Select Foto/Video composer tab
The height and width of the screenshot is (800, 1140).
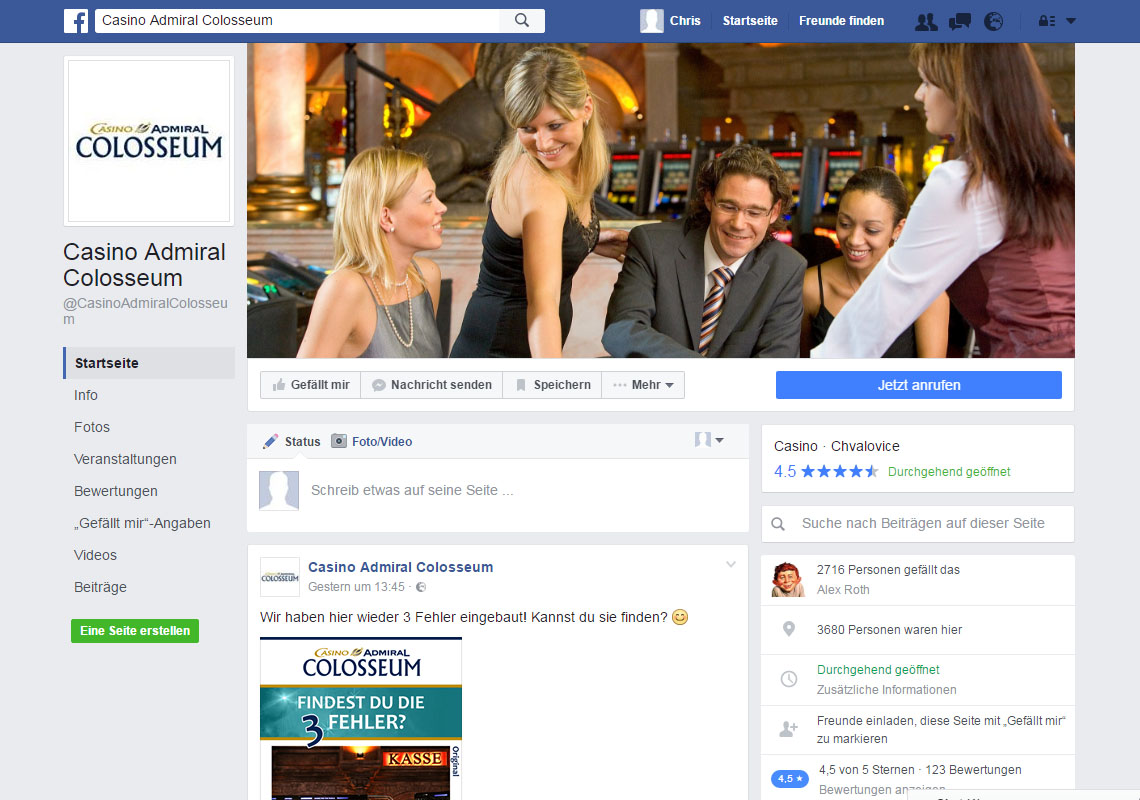372,441
